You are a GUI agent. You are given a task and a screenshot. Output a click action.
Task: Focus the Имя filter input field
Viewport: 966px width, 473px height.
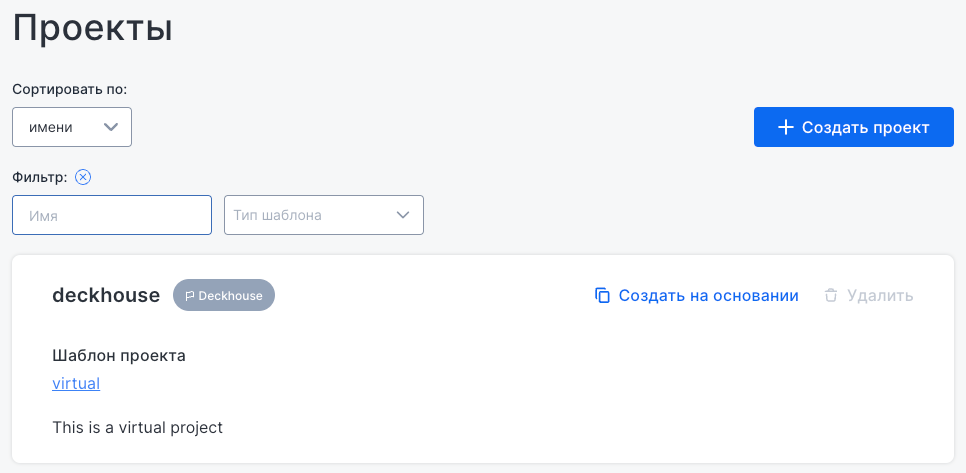112,215
